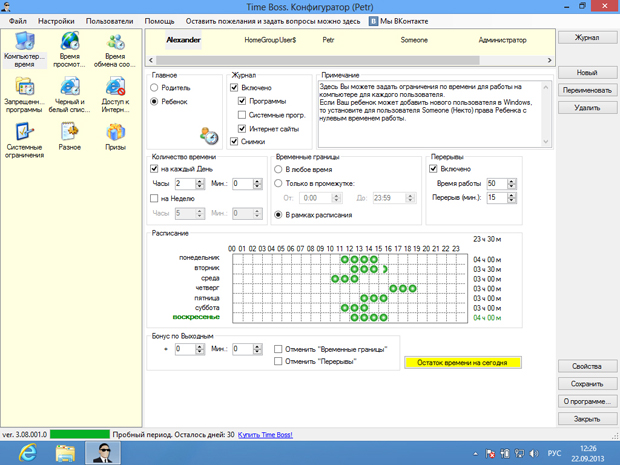Follow the Купить Time Boss! link
620x465 pixels.
coord(268,435)
